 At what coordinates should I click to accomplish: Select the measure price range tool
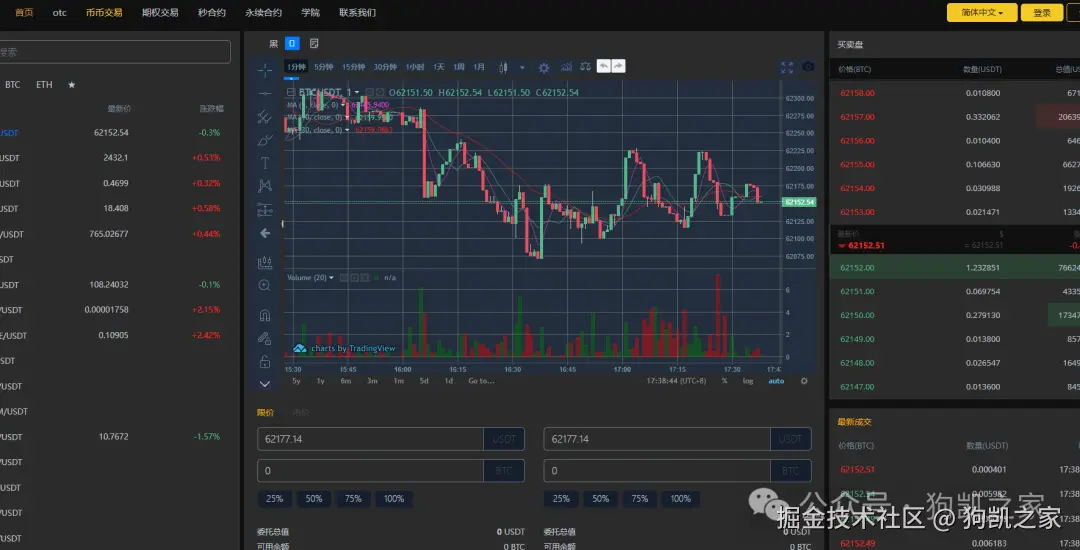[264, 262]
